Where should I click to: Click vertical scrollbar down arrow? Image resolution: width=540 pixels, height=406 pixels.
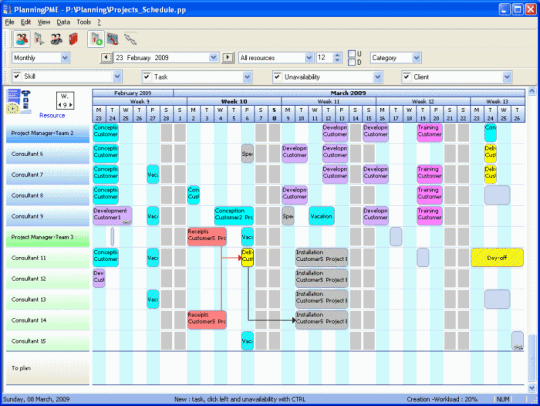[x=532, y=388]
